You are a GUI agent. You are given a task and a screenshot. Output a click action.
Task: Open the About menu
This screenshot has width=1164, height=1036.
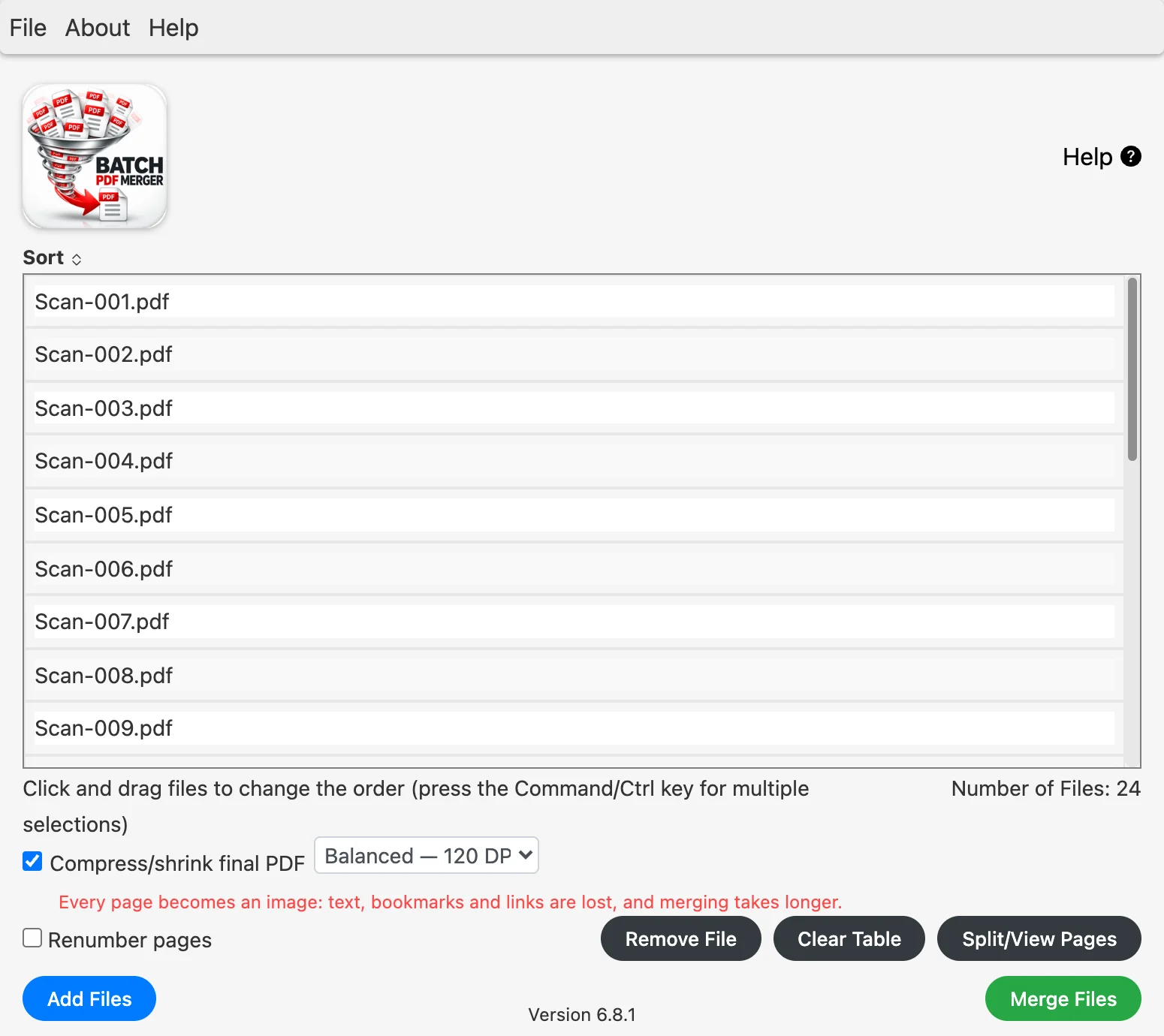[x=98, y=28]
